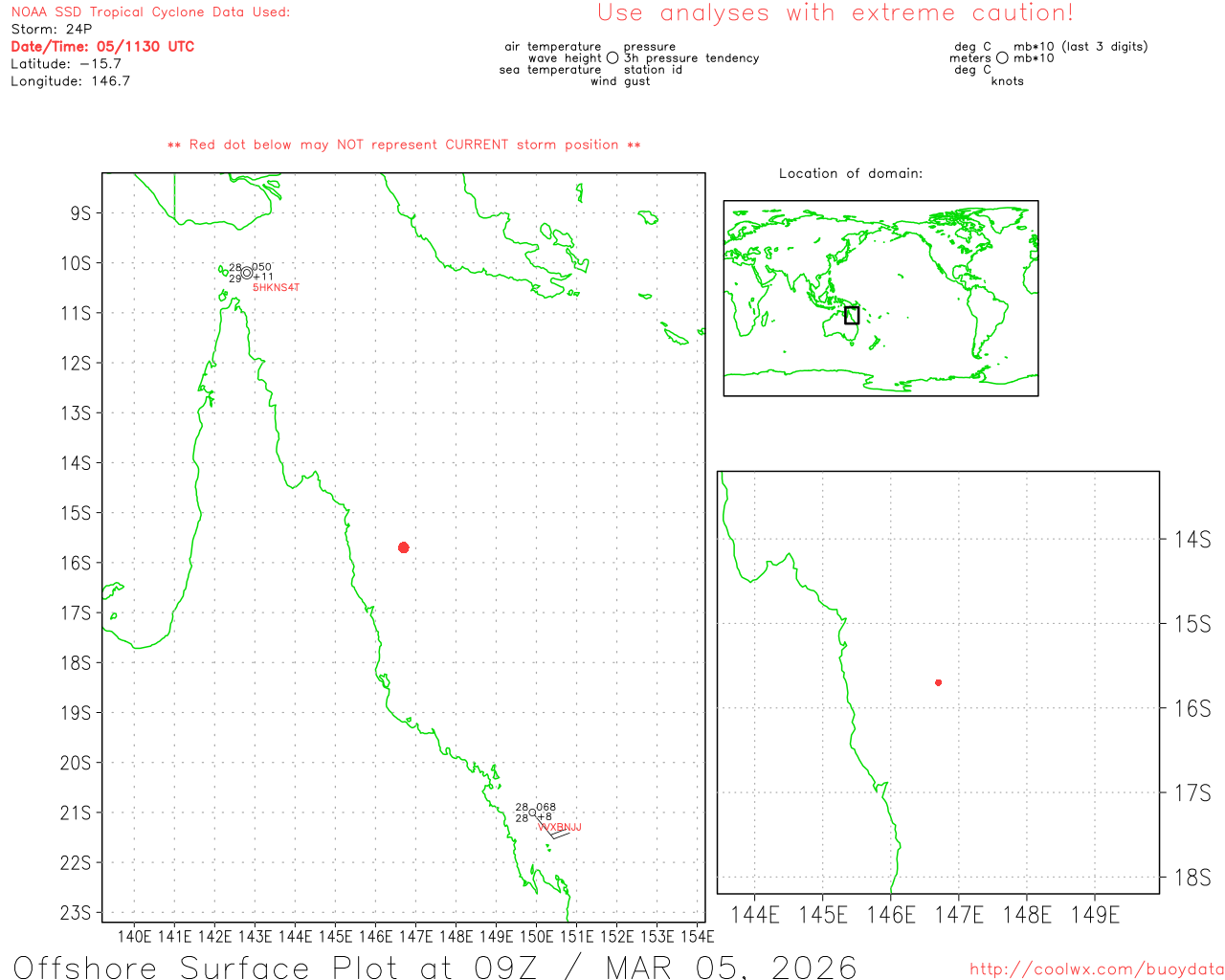This screenshot has height=980, width=1225.
Task: Click black domain rectangle on world locator map
Action: point(852,315)
